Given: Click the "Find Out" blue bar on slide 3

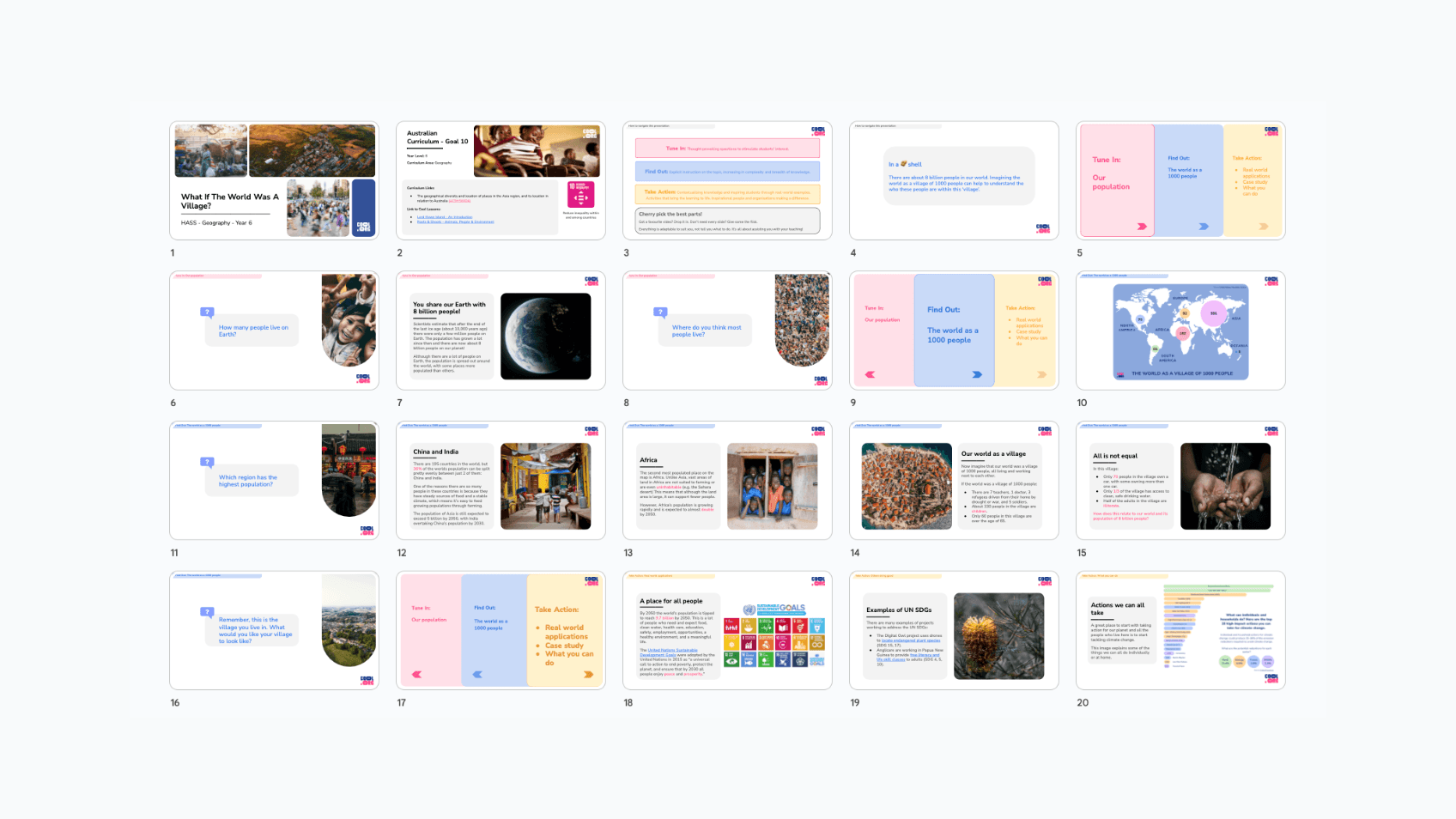Looking at the screenshot, I should (727, 172).
